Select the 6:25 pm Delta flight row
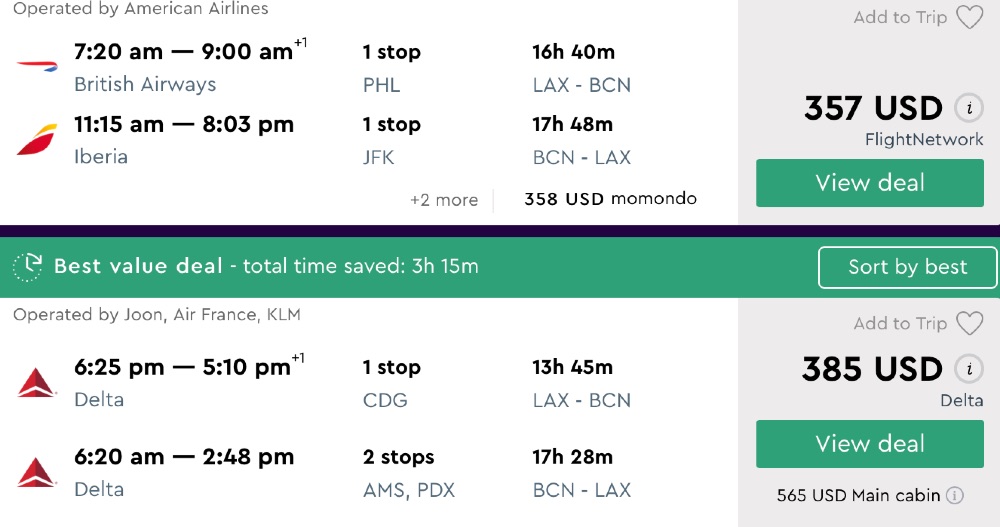This screenshot has width=1000, height=527. 182,367
